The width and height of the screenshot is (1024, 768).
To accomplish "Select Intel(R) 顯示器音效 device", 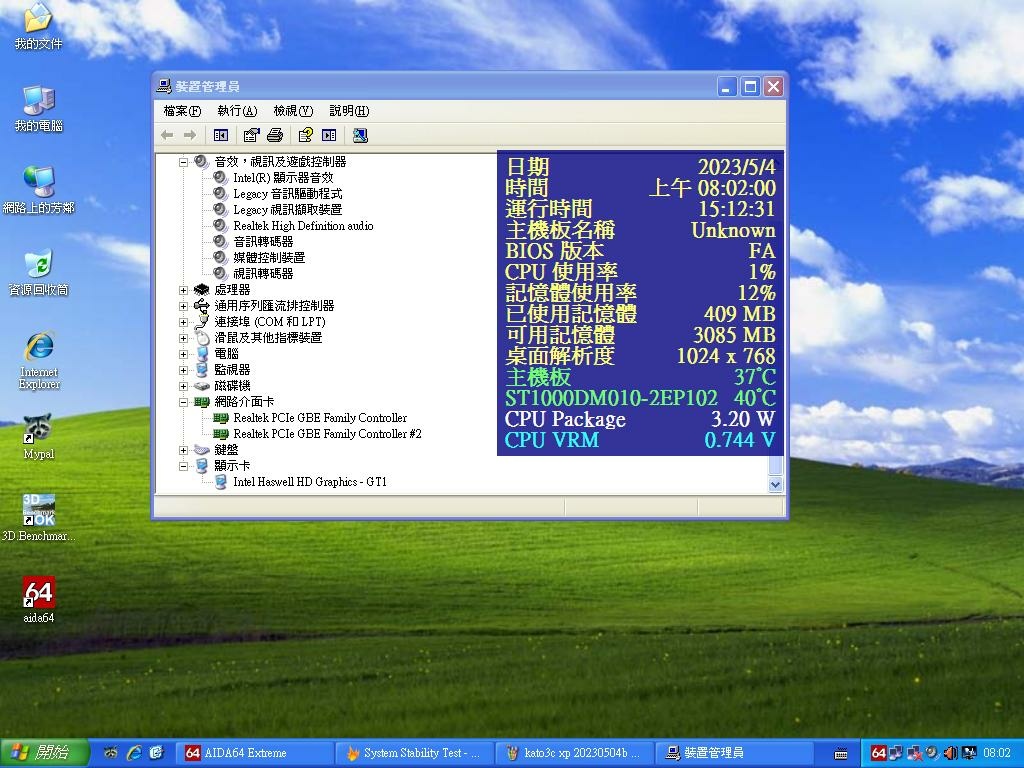I will pyautogui.click(x=283, y=178).
